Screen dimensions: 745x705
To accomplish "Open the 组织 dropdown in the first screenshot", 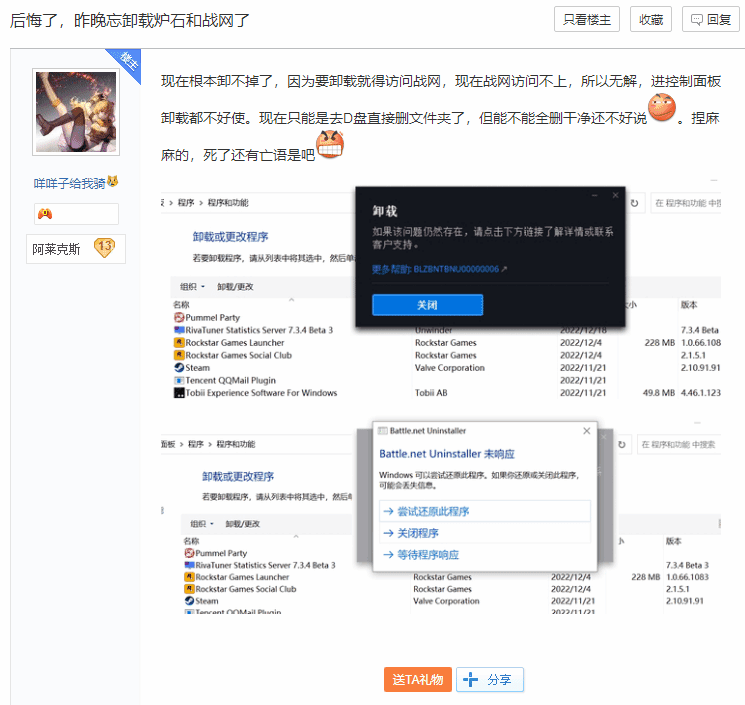I will pyautogui.click(x=192, y=286).
